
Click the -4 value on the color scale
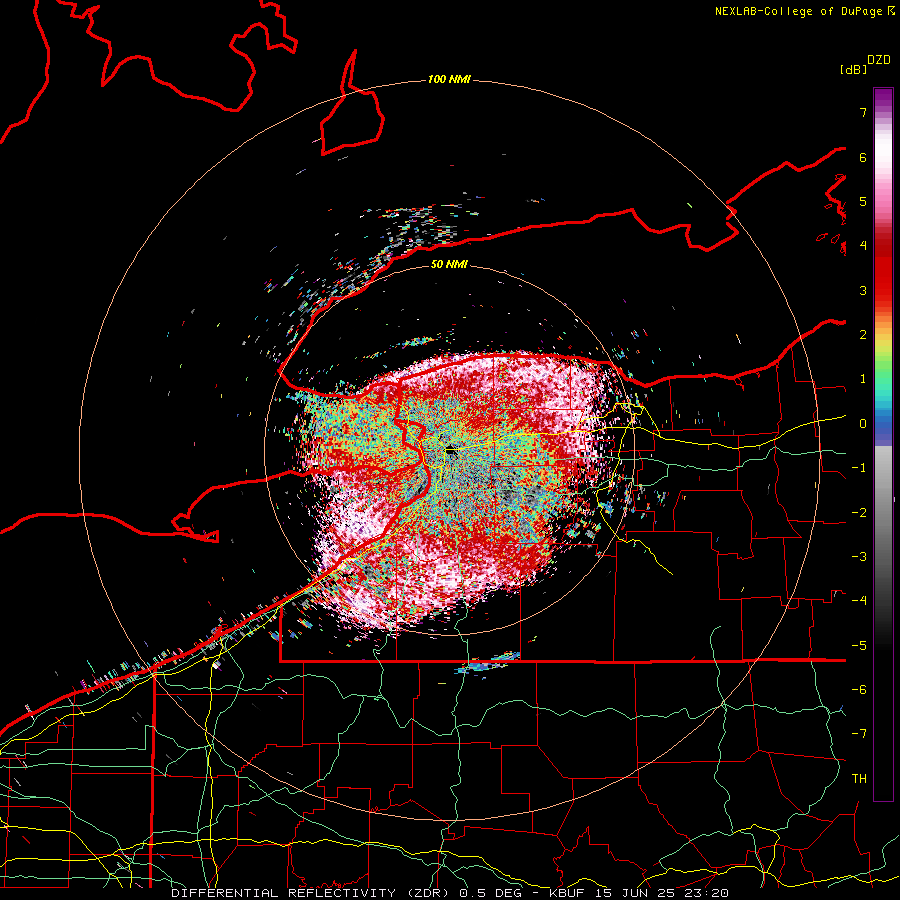click(859, 601)
